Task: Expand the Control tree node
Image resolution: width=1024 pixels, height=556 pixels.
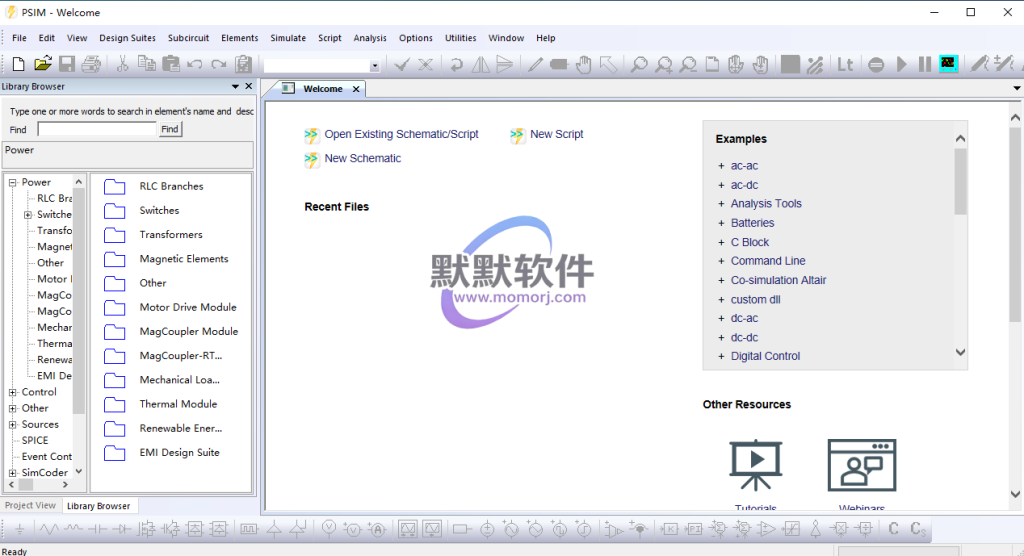Action: pos(12,393)
